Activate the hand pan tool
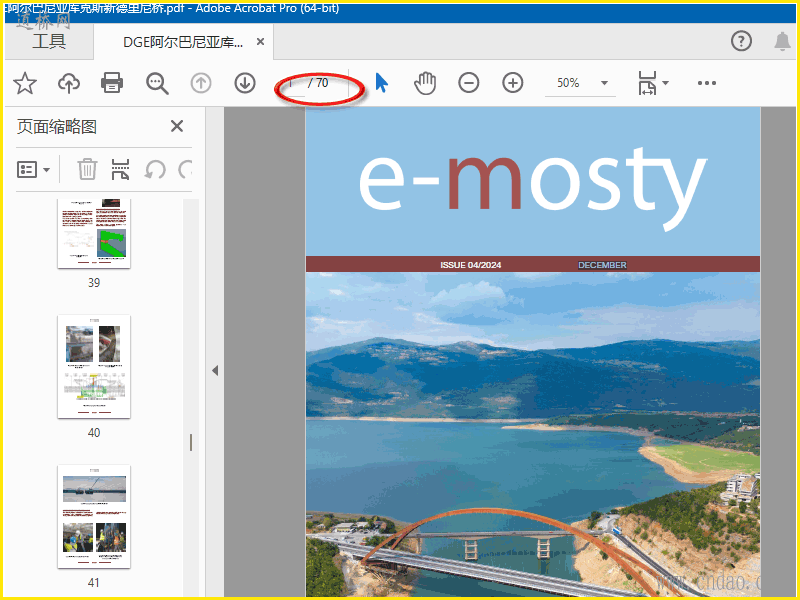800x600 pixels. (x=425, y=83)
